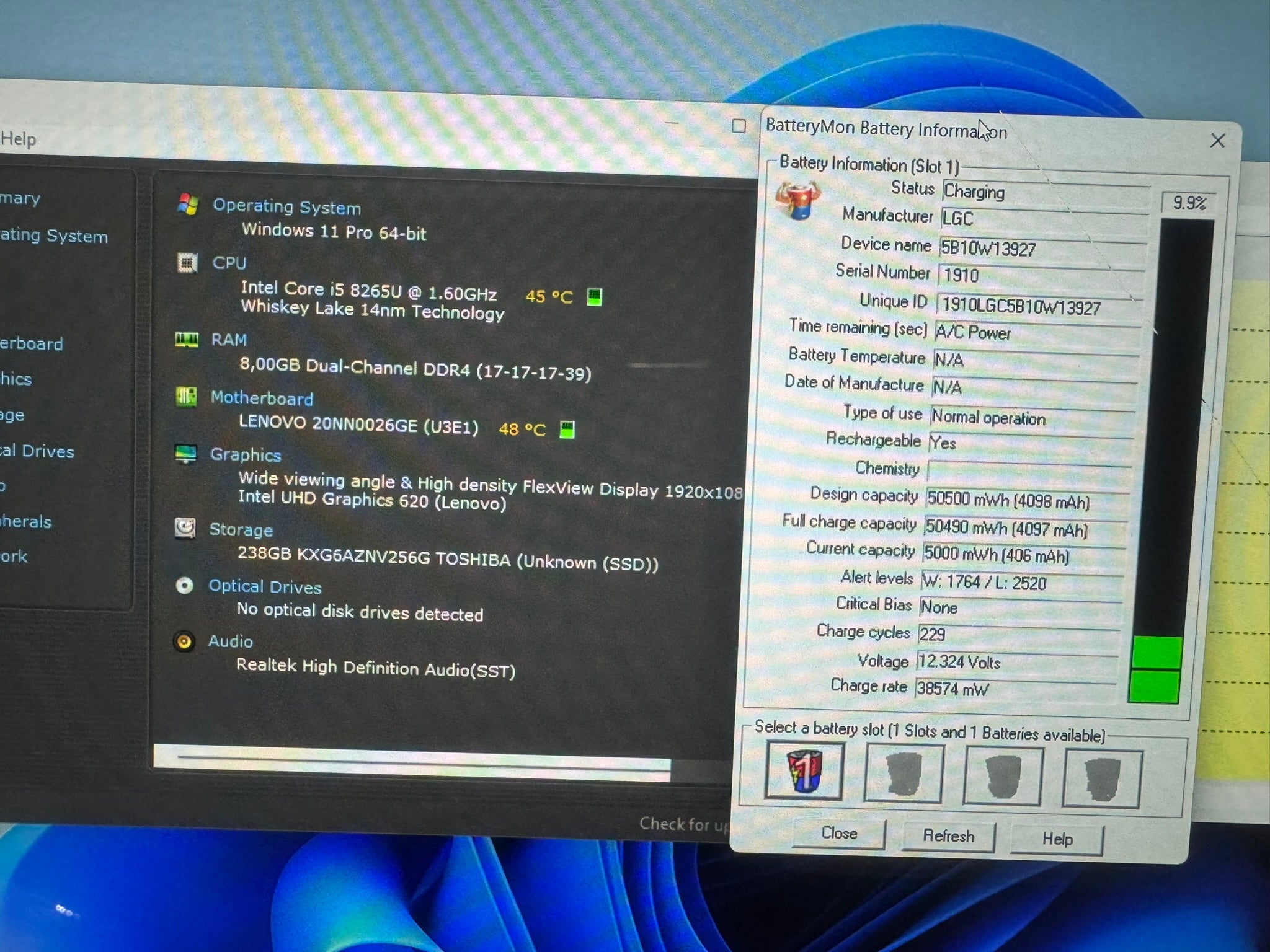The width and height of the screenshot is (1270, 952).
Task: Open the Help menu in Speccy
Action: [19, 139]
